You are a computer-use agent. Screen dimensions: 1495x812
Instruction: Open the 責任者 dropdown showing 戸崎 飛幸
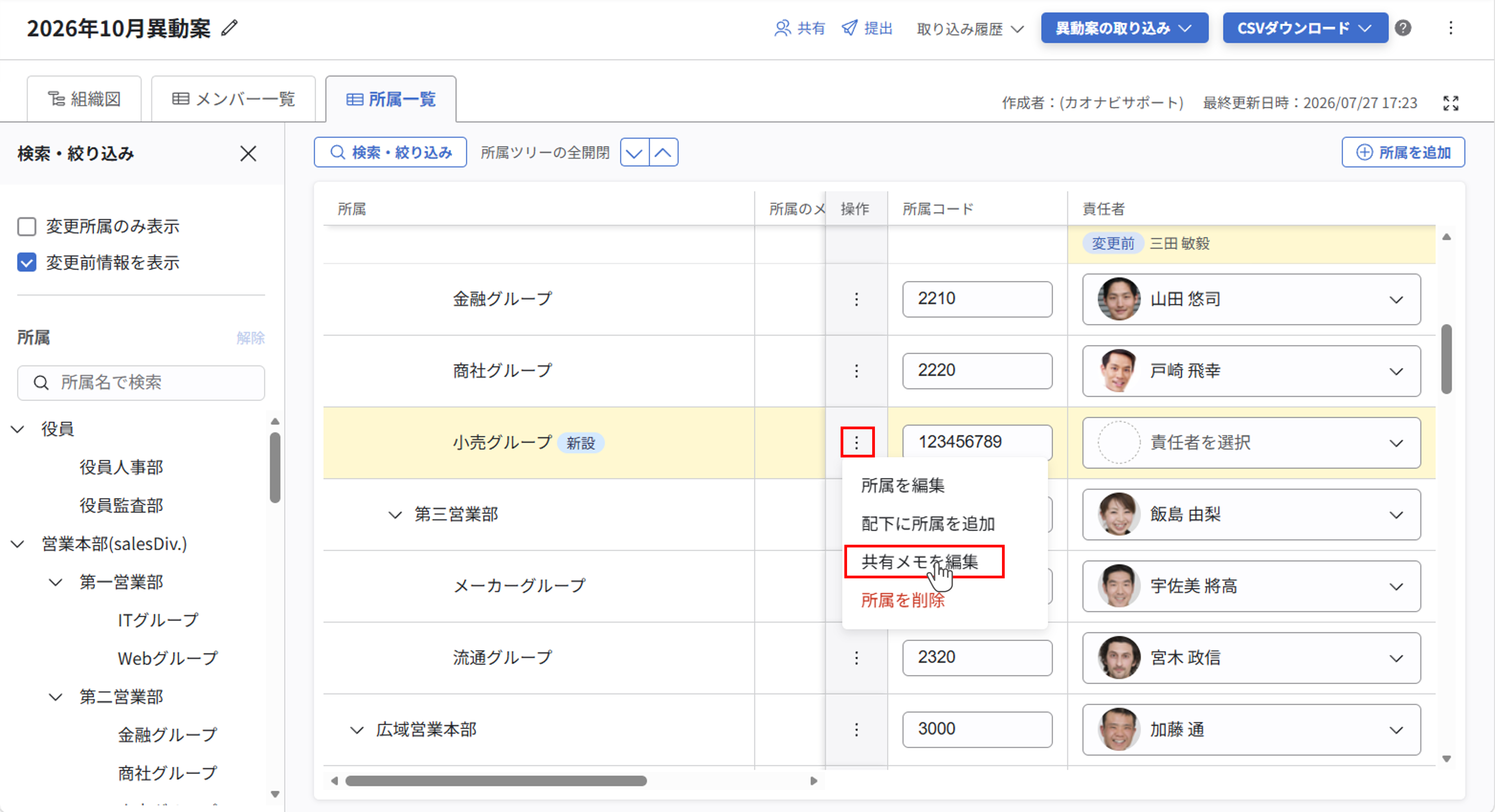(1251, 371)
